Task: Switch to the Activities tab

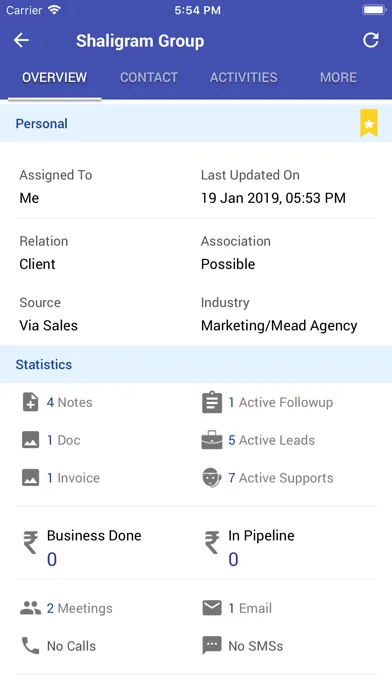Action: pyautogui.click(x=244, y=77)
